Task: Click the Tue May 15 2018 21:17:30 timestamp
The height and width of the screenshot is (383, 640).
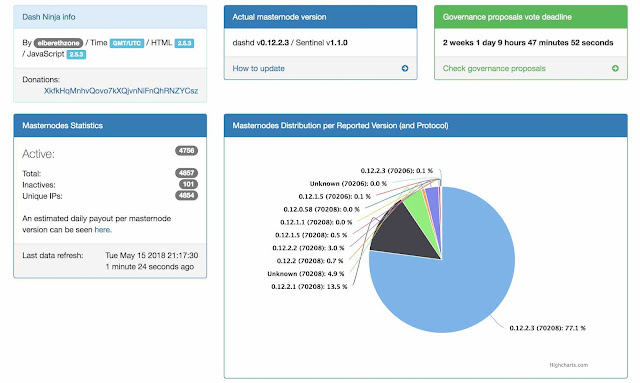Action: [x=151, y=255]
